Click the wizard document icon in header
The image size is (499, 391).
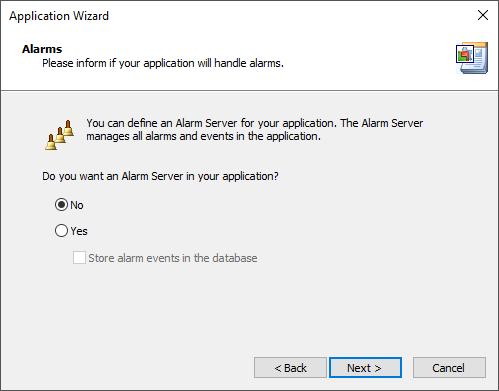pos(472,58)
